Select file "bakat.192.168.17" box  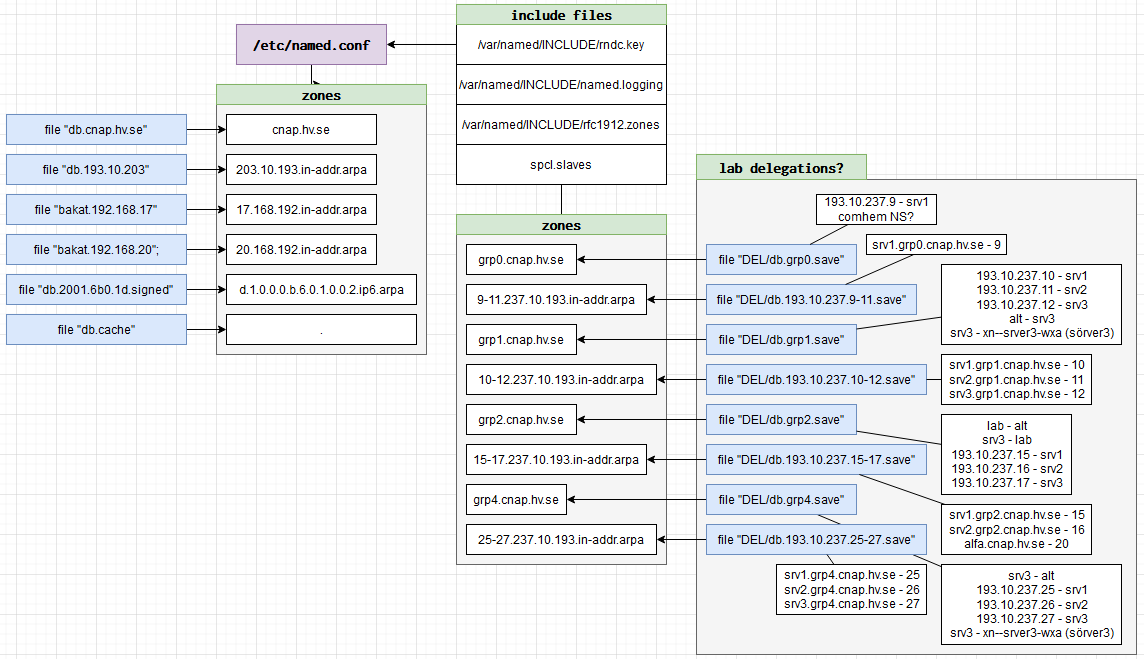click(96, 209)
